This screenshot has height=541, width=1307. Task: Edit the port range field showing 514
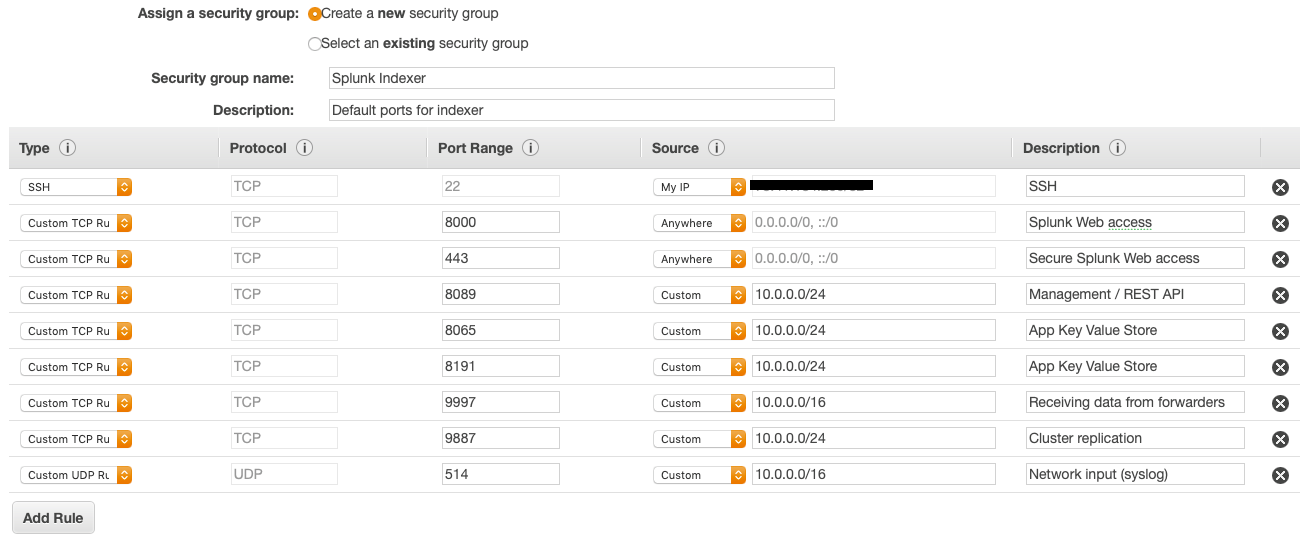click(x=501, y=474)
